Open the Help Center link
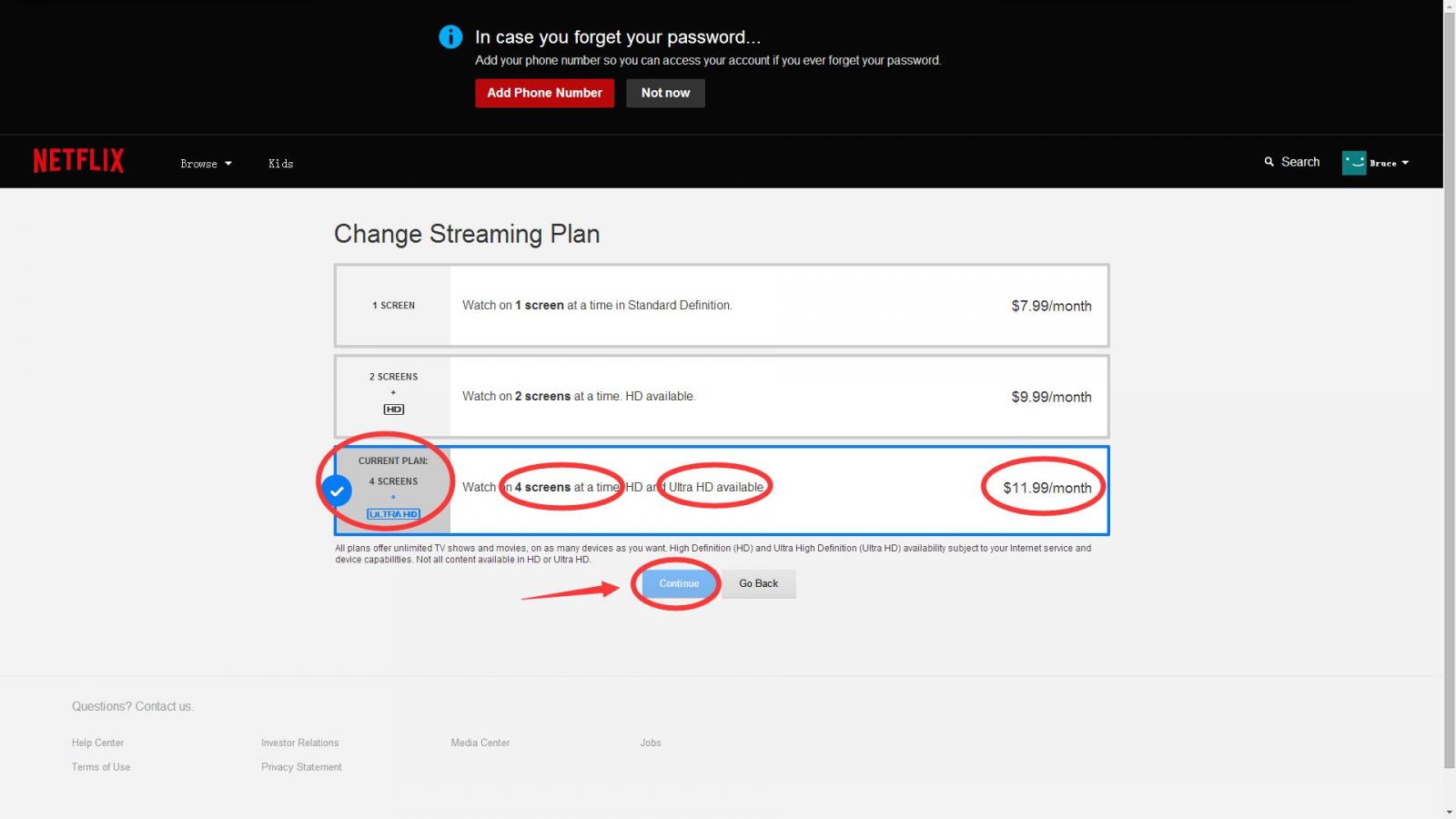1456x819 pixels. [97, 743]
